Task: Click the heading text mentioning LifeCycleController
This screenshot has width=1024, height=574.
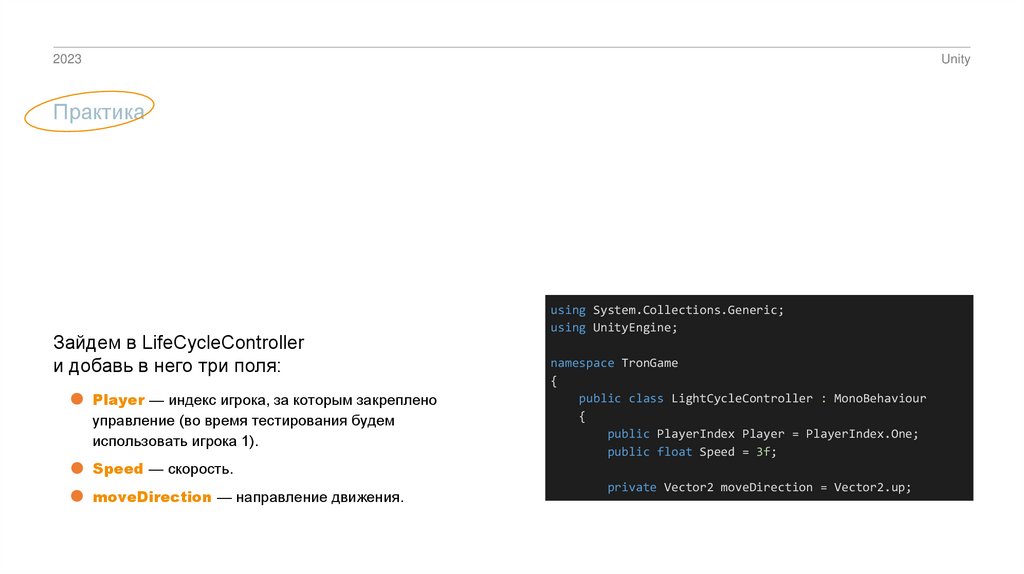Action: (x=178, y=343)
